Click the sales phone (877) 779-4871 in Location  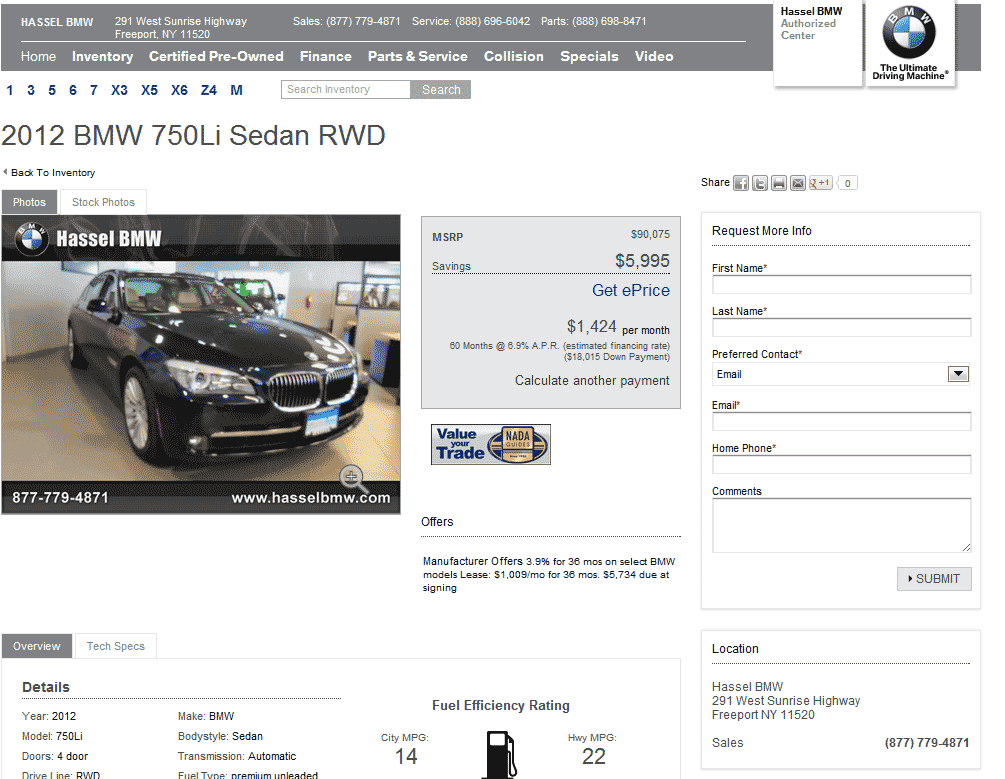[927, 743]
